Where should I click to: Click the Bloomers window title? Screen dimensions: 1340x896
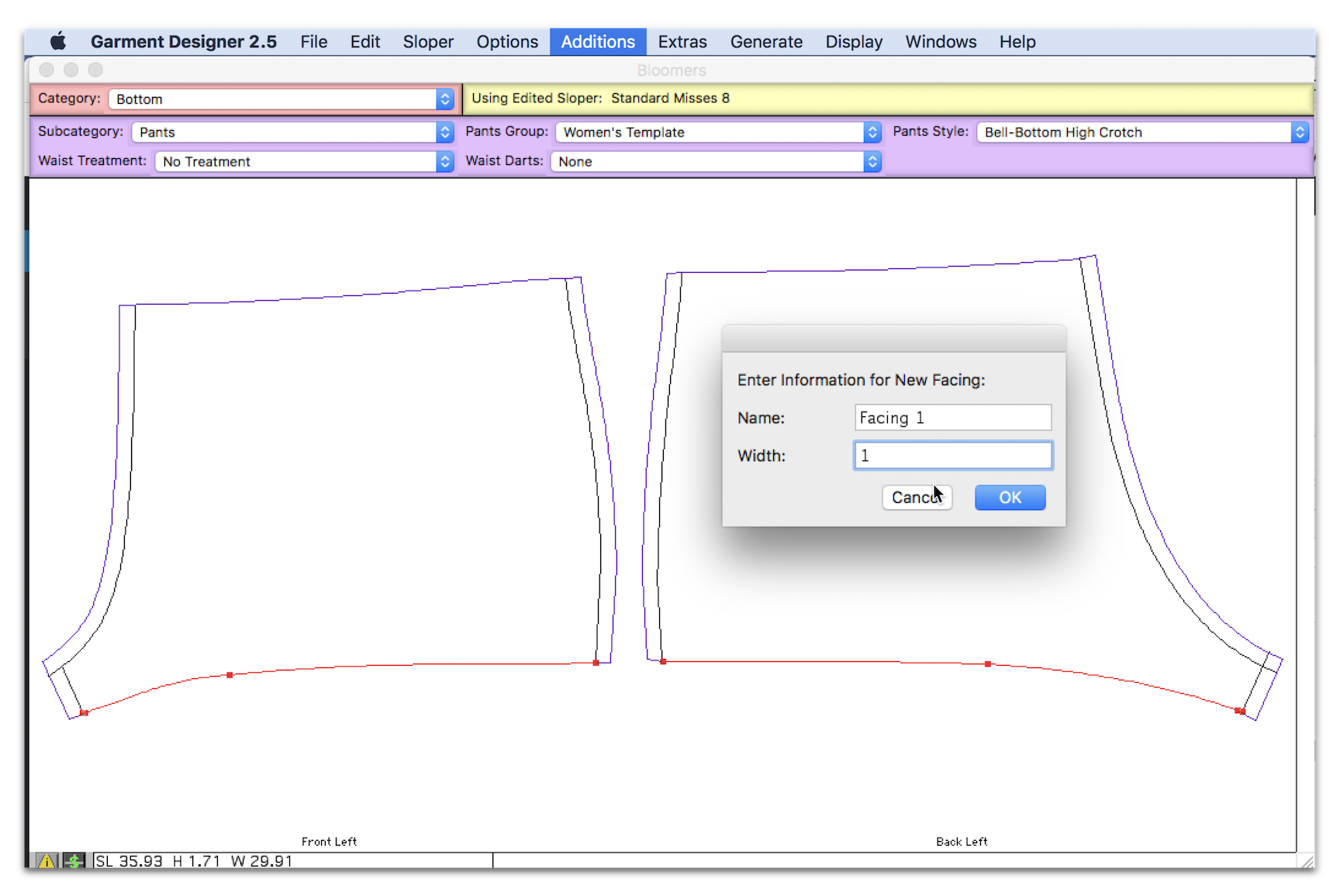coord(672,71)
